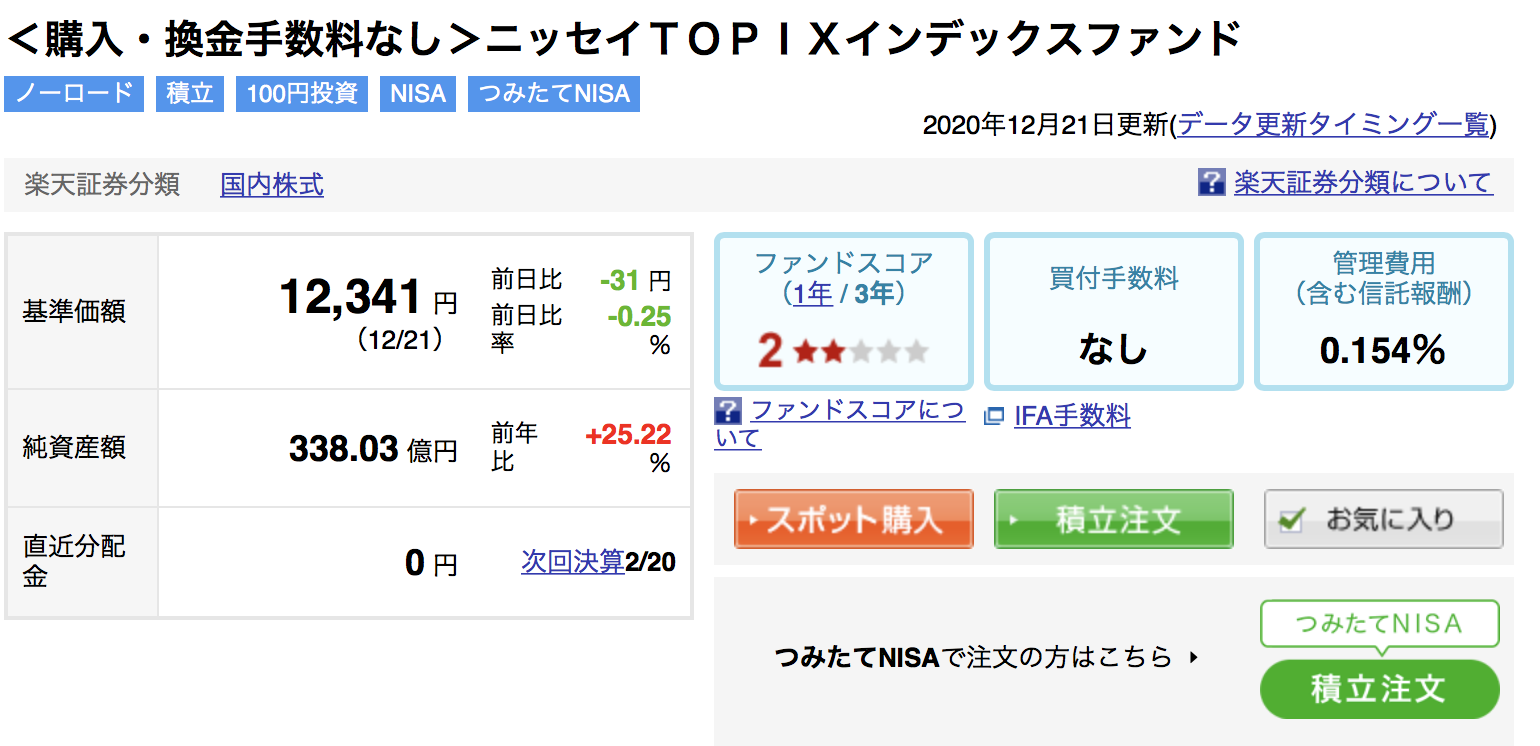Click the 100円投資 tag
Image resolution: width=1540 pixels, height=746 pixels.
coord(302,94)
